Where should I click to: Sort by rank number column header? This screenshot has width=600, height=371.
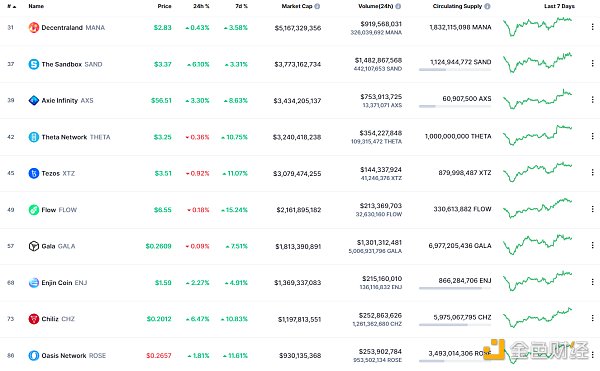click(x=11, y=6)
